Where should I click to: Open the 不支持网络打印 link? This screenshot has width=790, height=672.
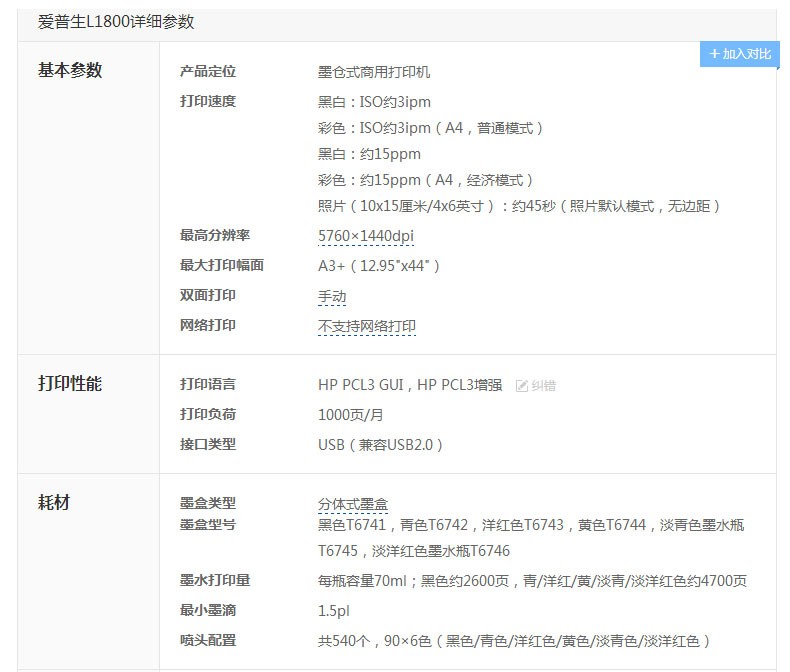(367, 326)
